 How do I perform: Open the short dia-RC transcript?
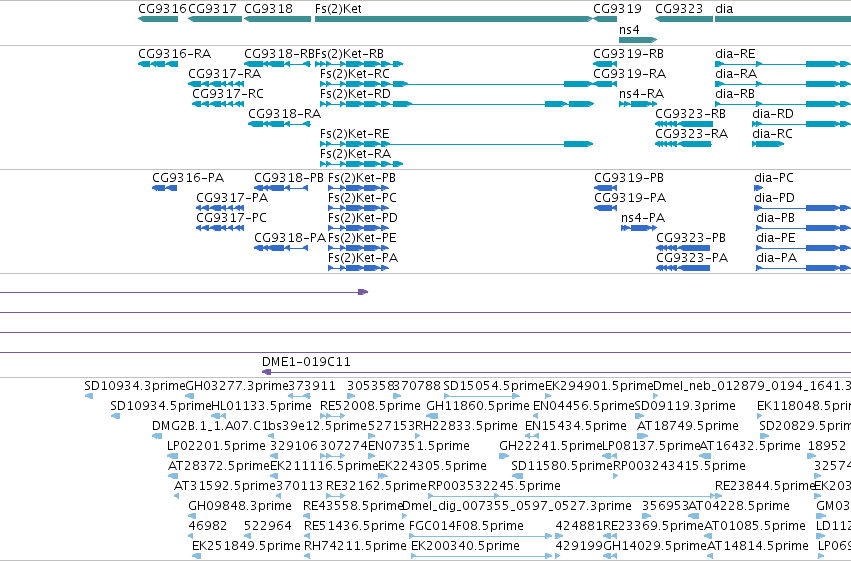(768, 144)
